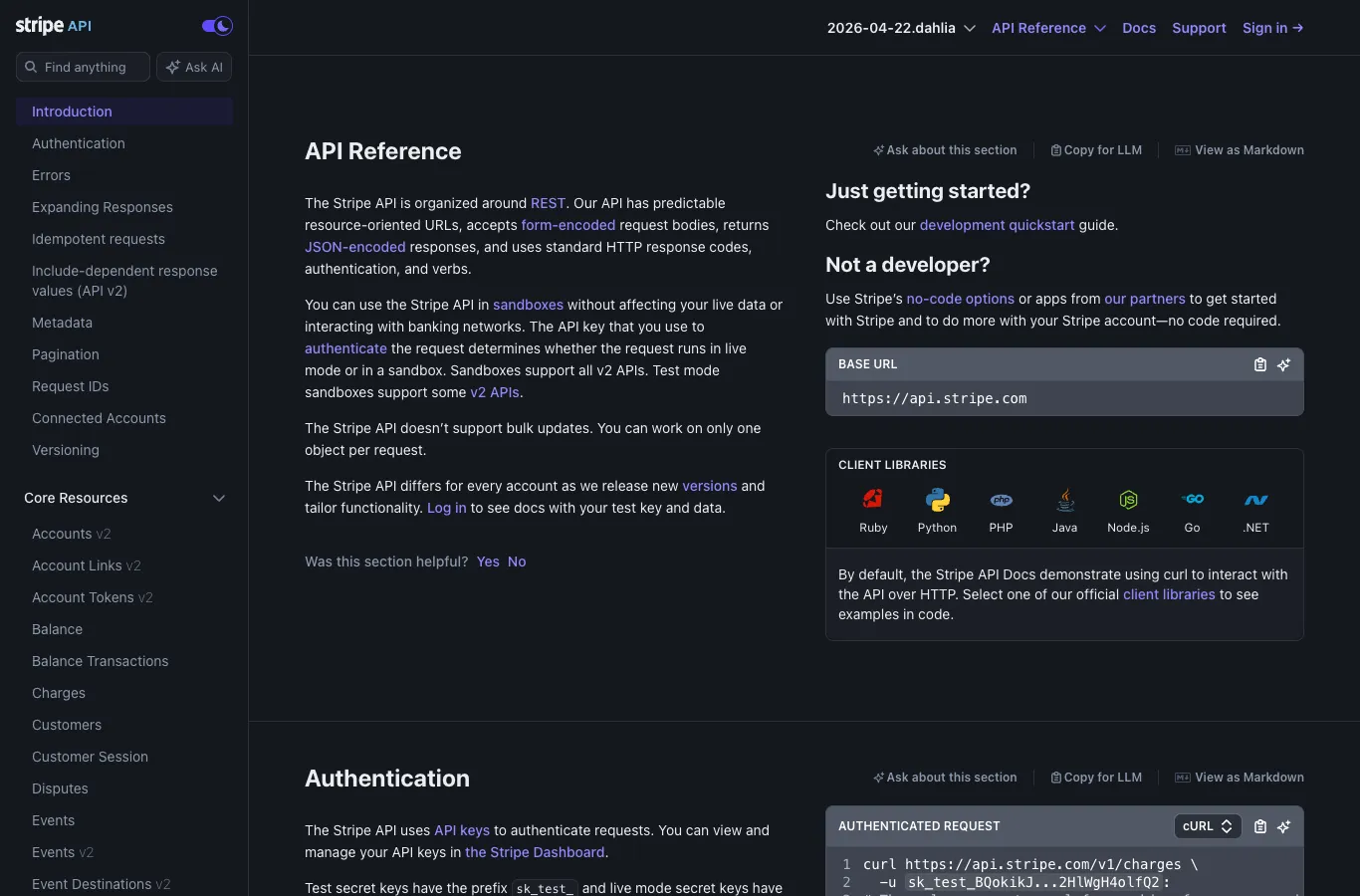Open Account Tokens v2 resource
The width and height of the screenshot is (1360, 896).
(x=93, y=597)
